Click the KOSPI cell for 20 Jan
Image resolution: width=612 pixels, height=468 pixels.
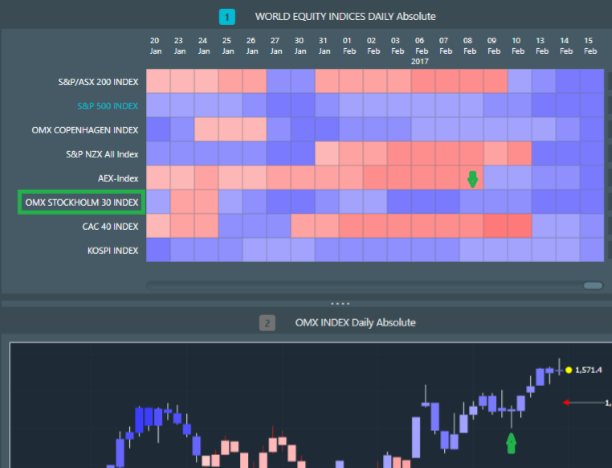tap(158, 250)
